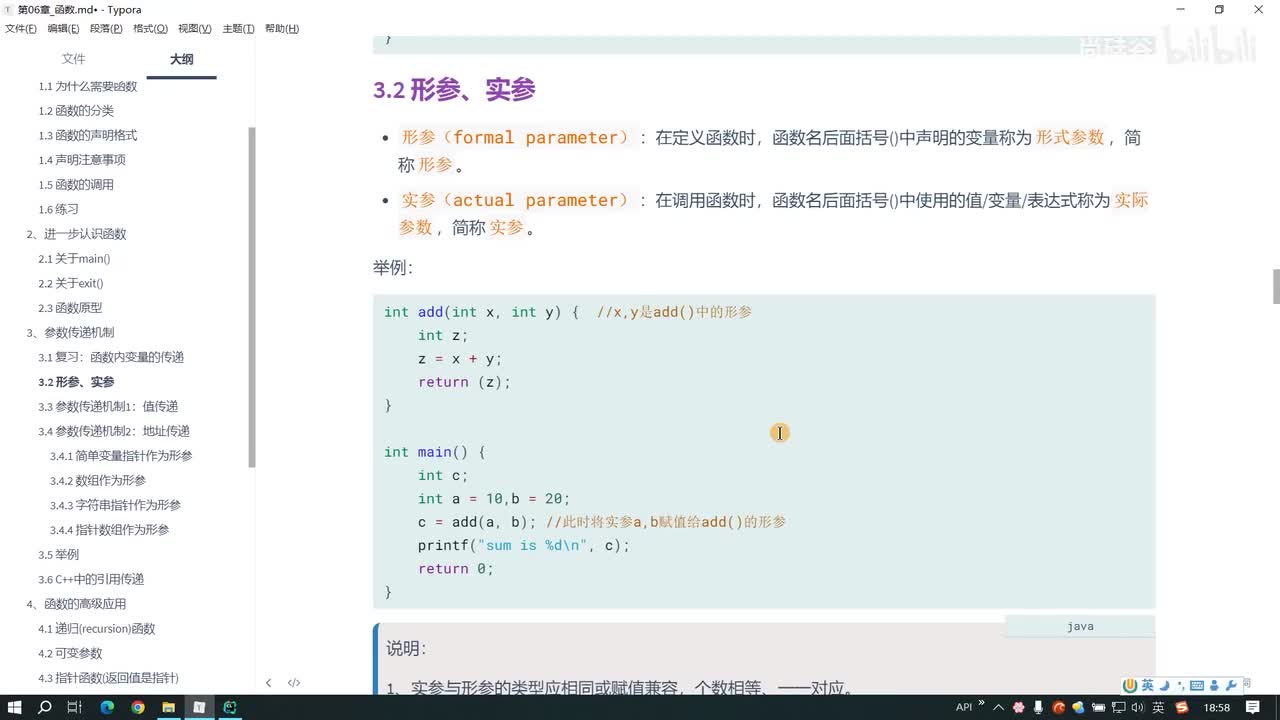Screen dimensions: 1280x720
Task: Jump to outline section 2、进一步认识函数
Action: 76,234
